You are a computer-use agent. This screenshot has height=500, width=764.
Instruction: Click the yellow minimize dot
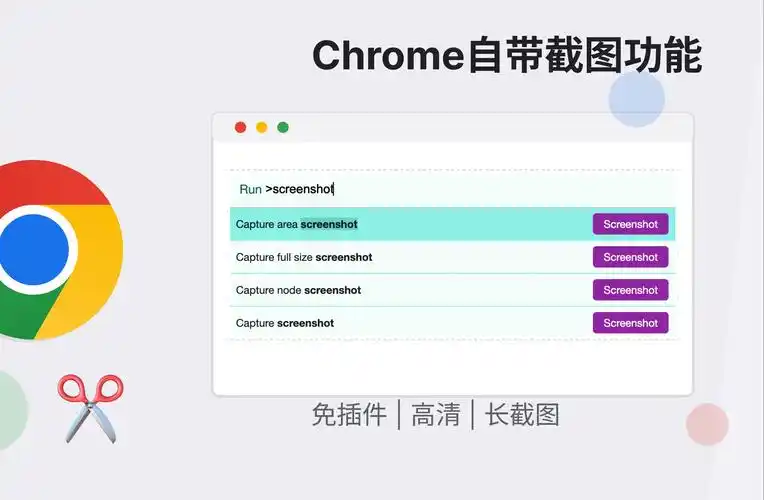tap(262, 127)
